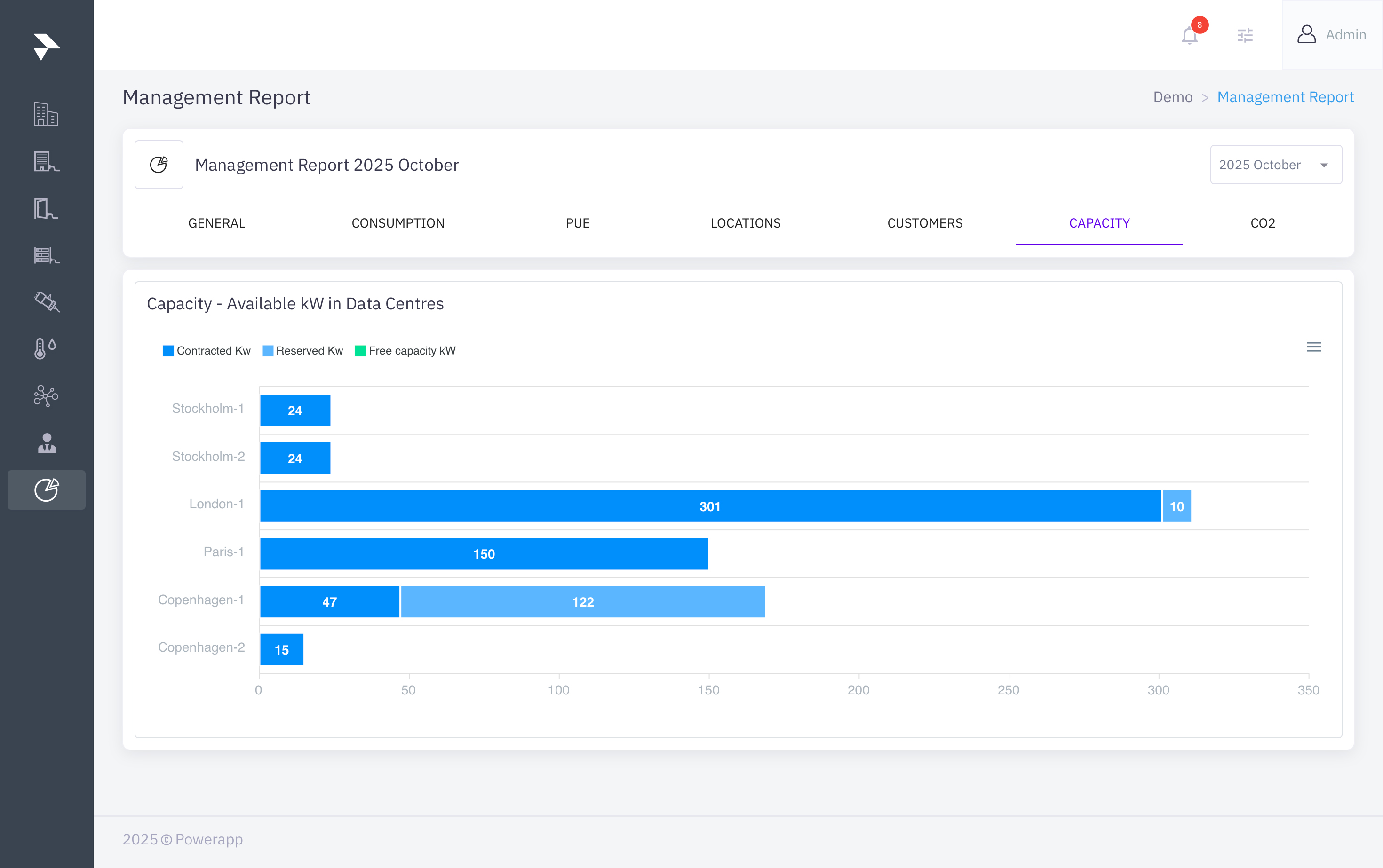Switch to the CONSUMPTION tab

coord(397,223)
